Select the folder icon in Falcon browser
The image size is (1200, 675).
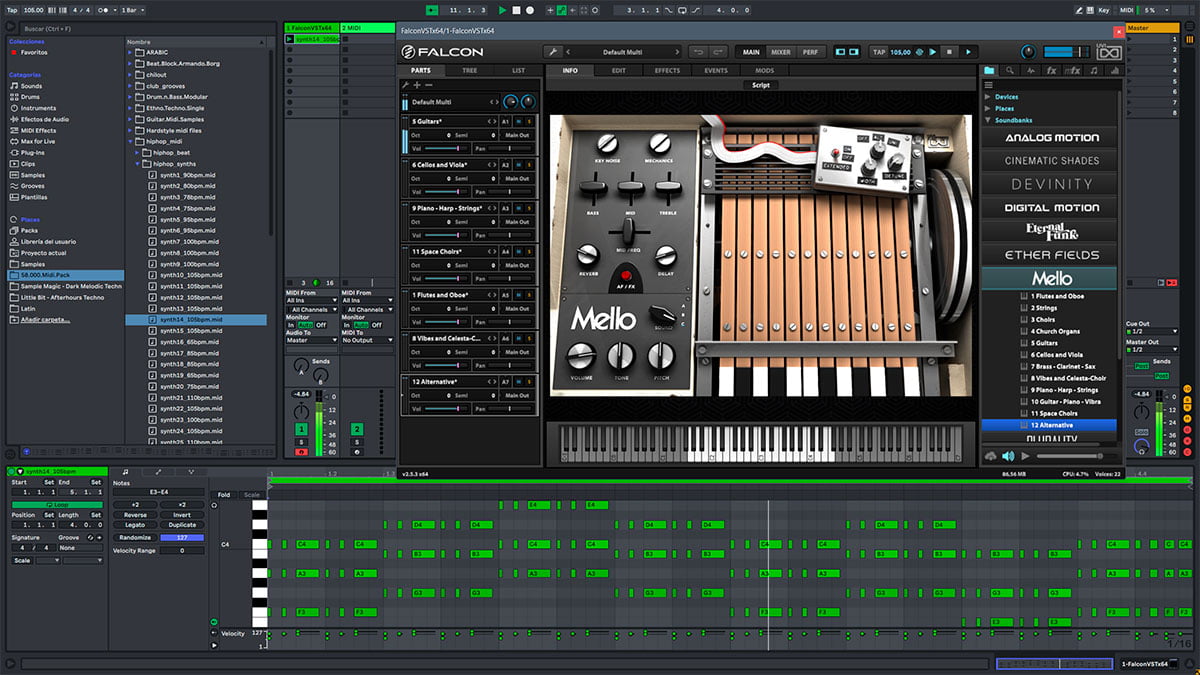point(989,71)
